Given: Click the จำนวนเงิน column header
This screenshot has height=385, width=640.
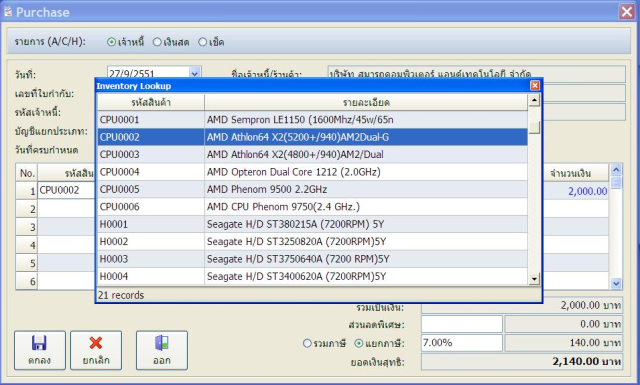Looking at the screenshot, I should coord(576,173).
